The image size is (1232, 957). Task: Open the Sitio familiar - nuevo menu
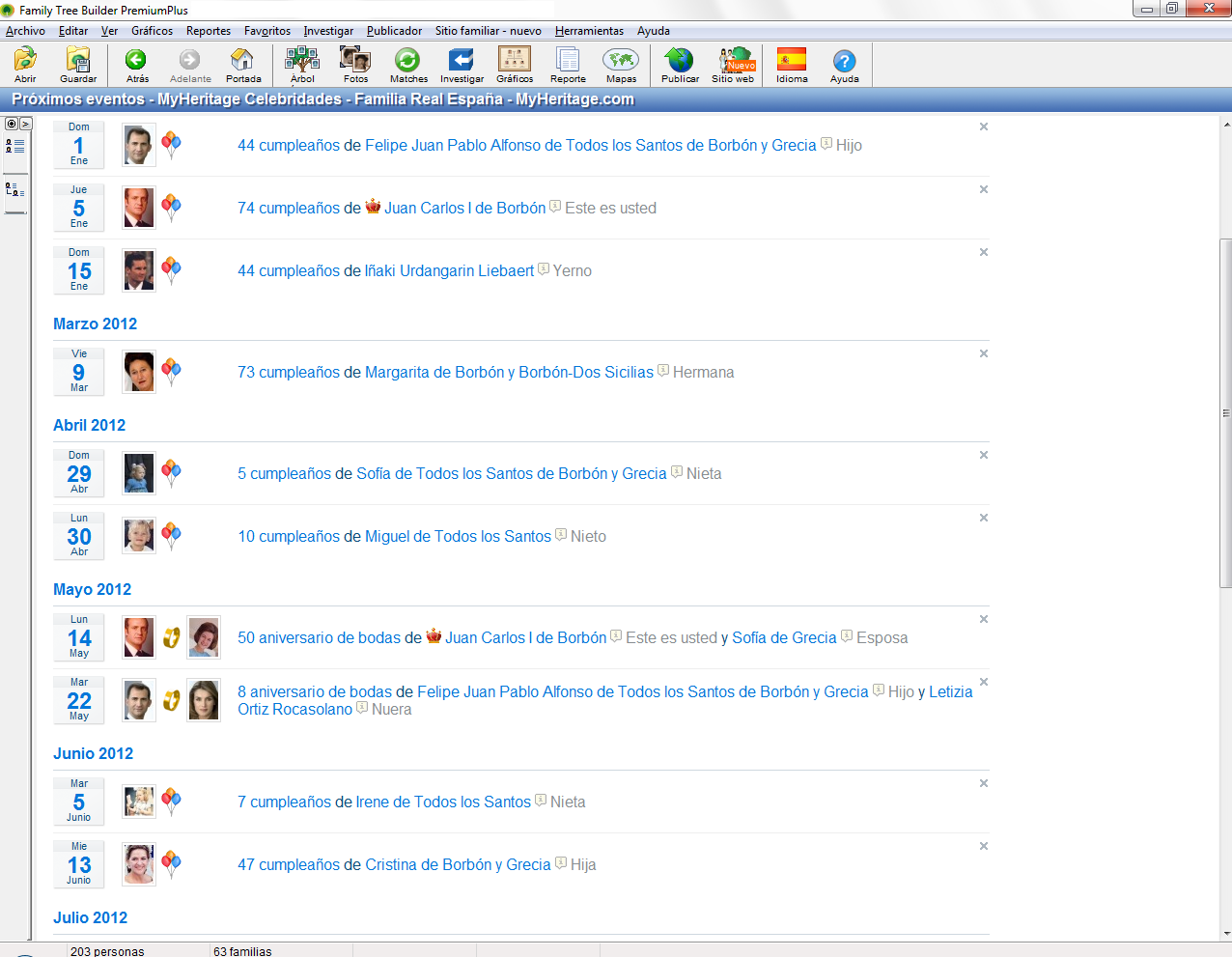(489, 31)
